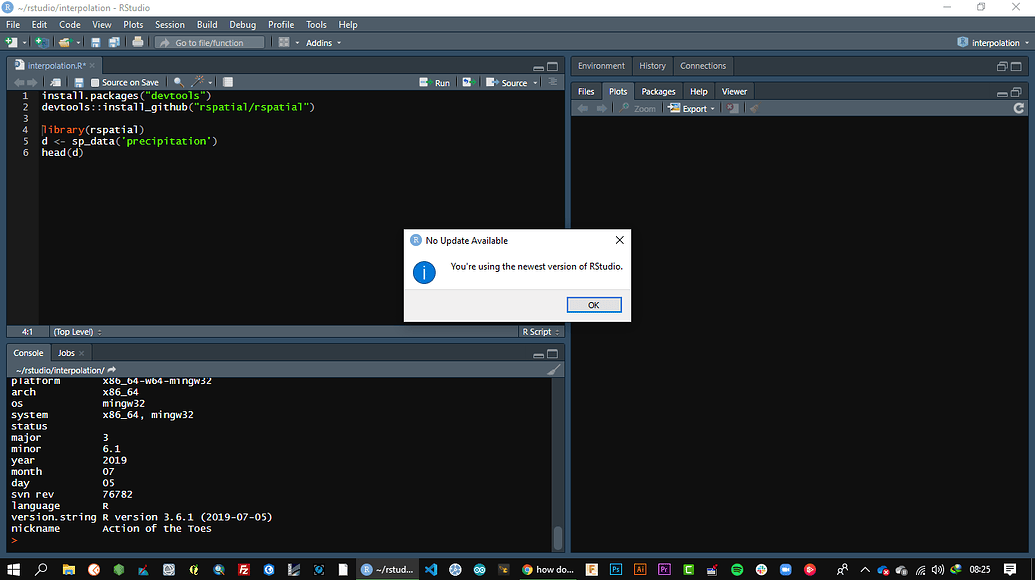Save current document in main toolbar
Image resolution: width=1035 pixels, height=580 pixels.
[95, 42]
